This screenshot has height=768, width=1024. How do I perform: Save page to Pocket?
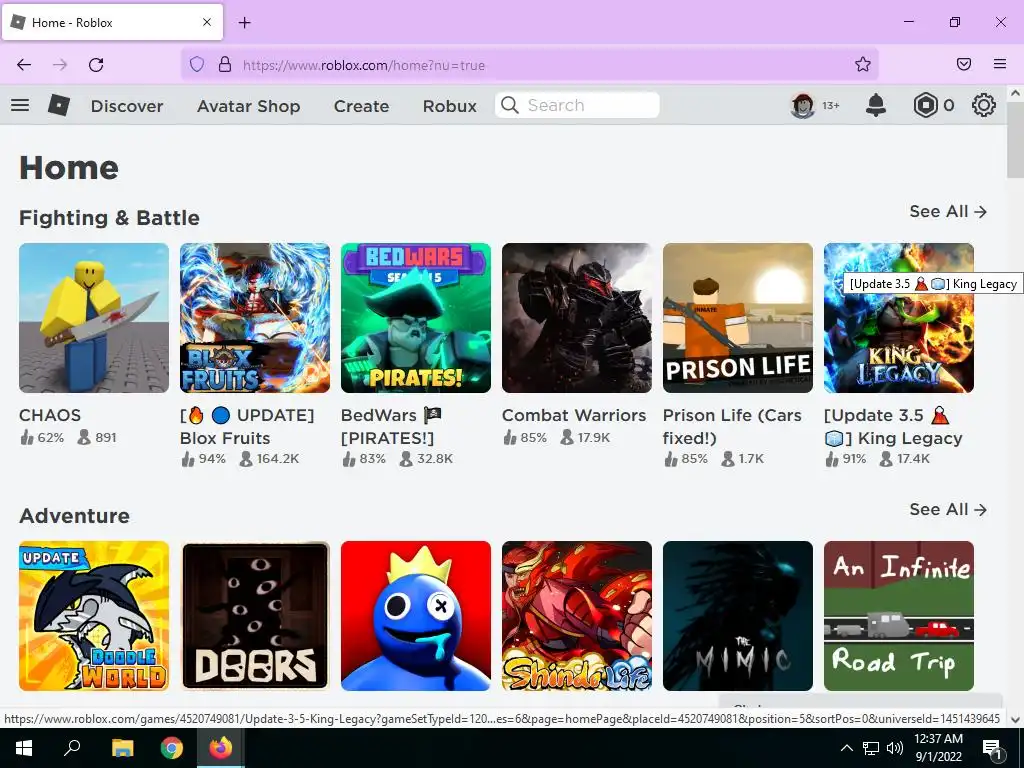[x=964, y=64]
